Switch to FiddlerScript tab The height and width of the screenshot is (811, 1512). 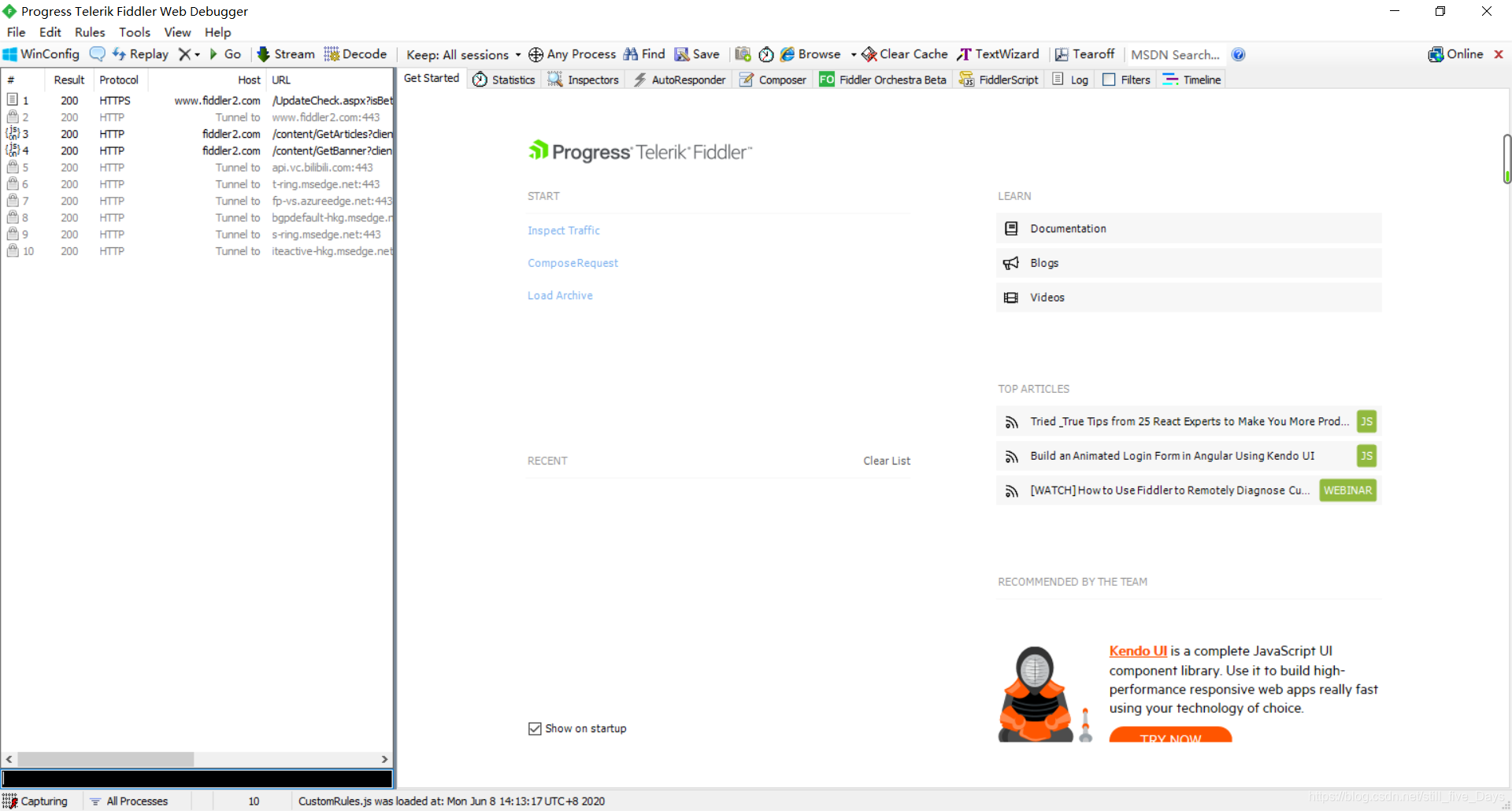pos(999,80)
